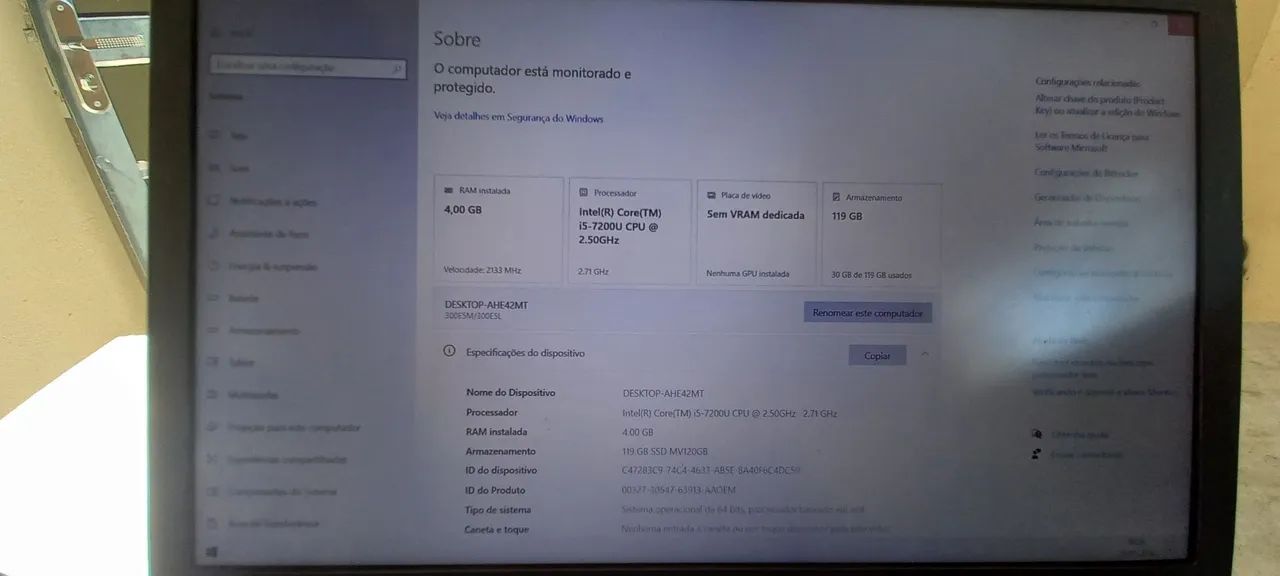Click the Placa de vídeo card icon
The height and width of the screenshot is (576, 1280).
point(711,196)
